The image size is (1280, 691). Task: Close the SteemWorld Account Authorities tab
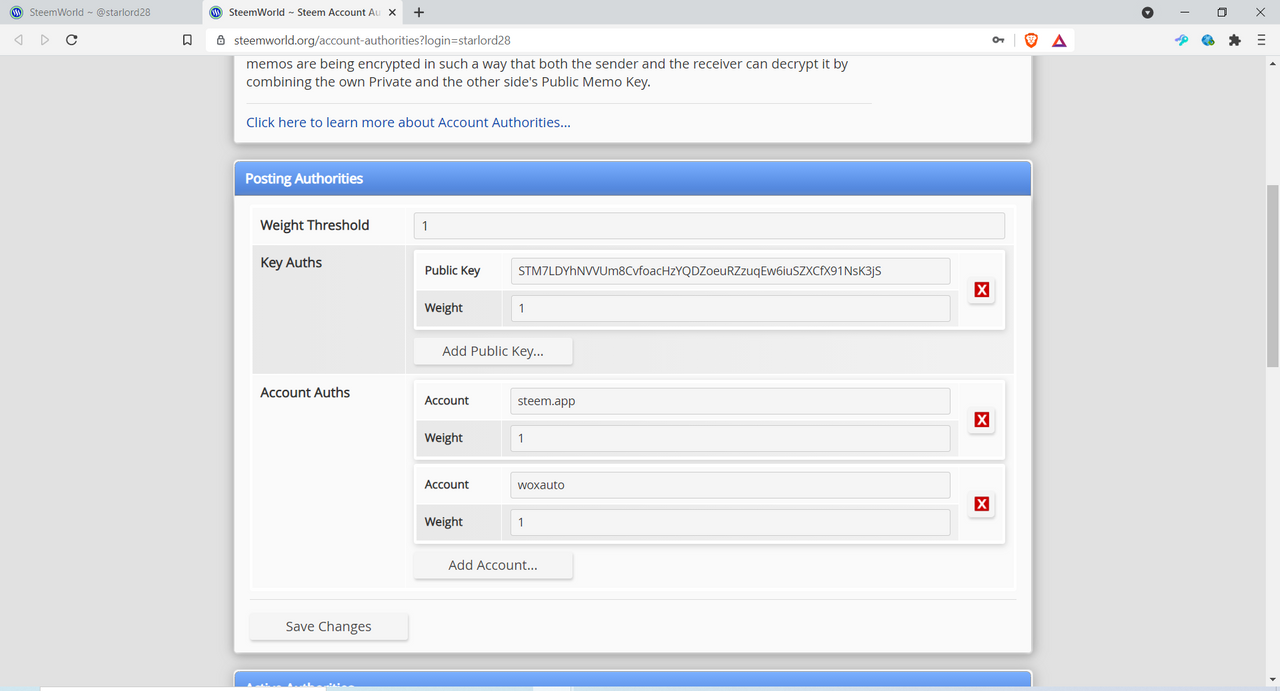(x=393, y=12)
